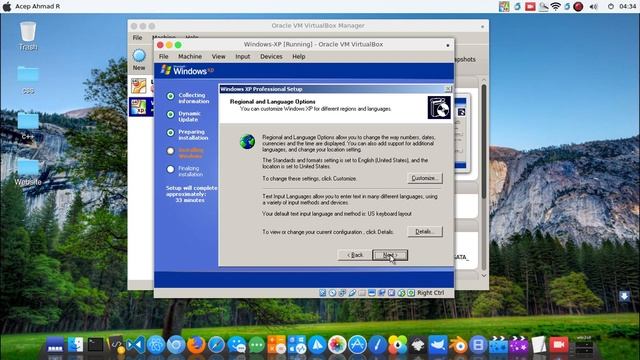
Task: Close the Windows XP Professional Setup dialog
Action: pyautogui.click(x=448, y=89)
